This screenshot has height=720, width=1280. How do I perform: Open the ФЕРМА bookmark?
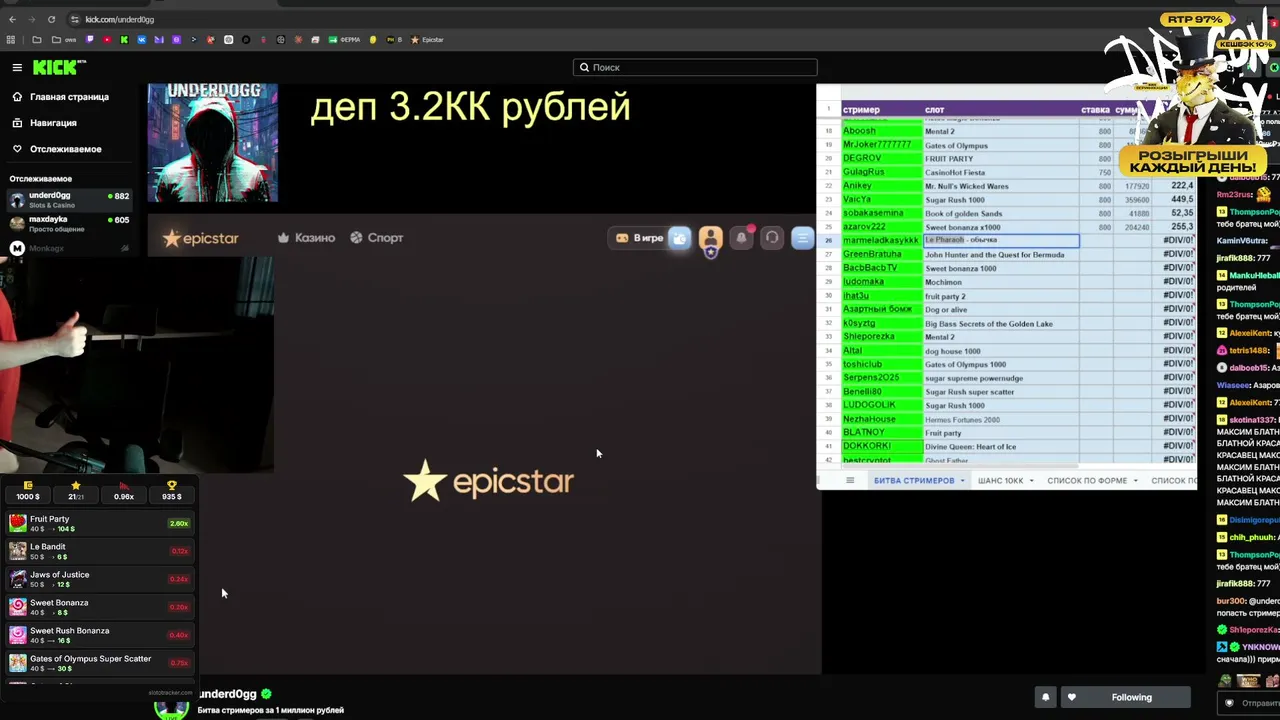click(345, 40)
